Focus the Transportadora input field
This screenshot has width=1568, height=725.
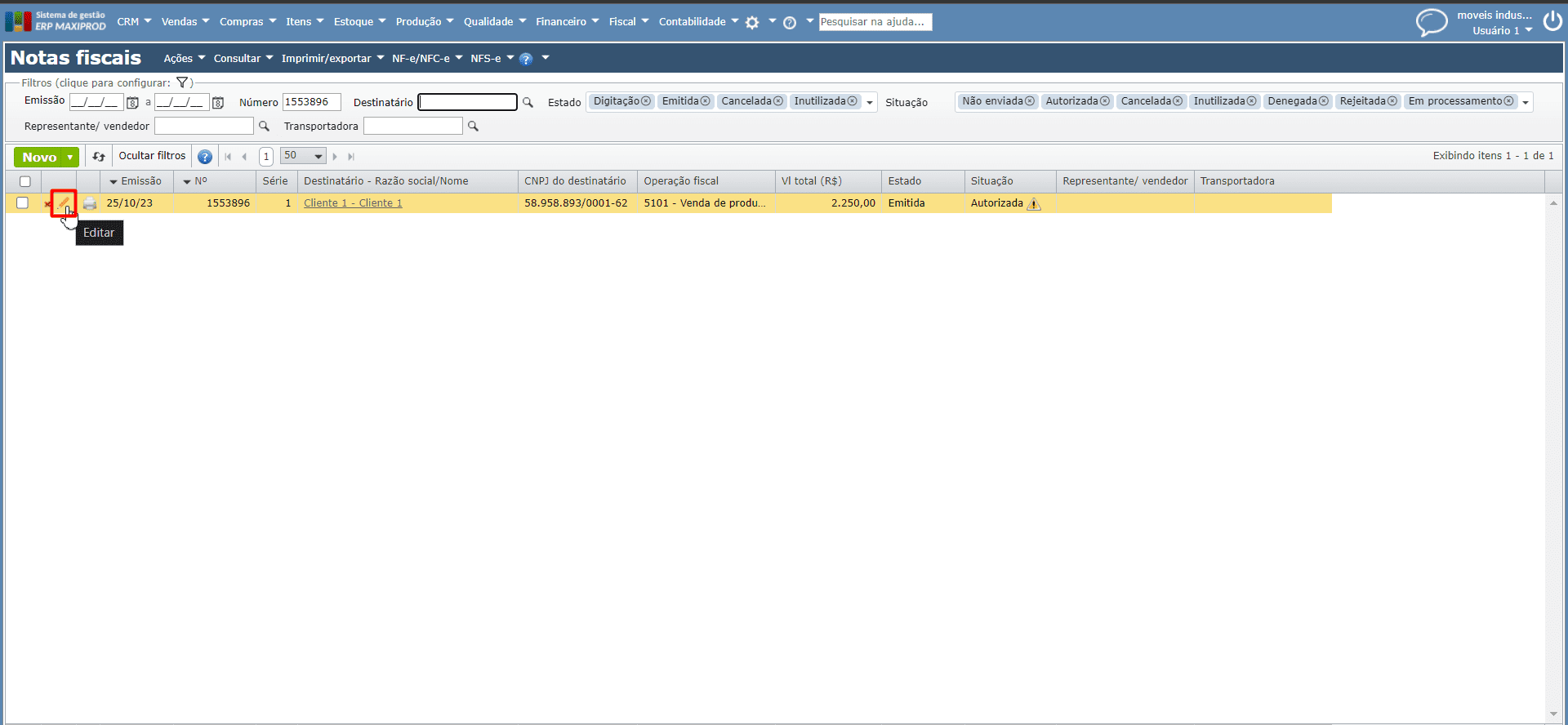pos(413,126)
